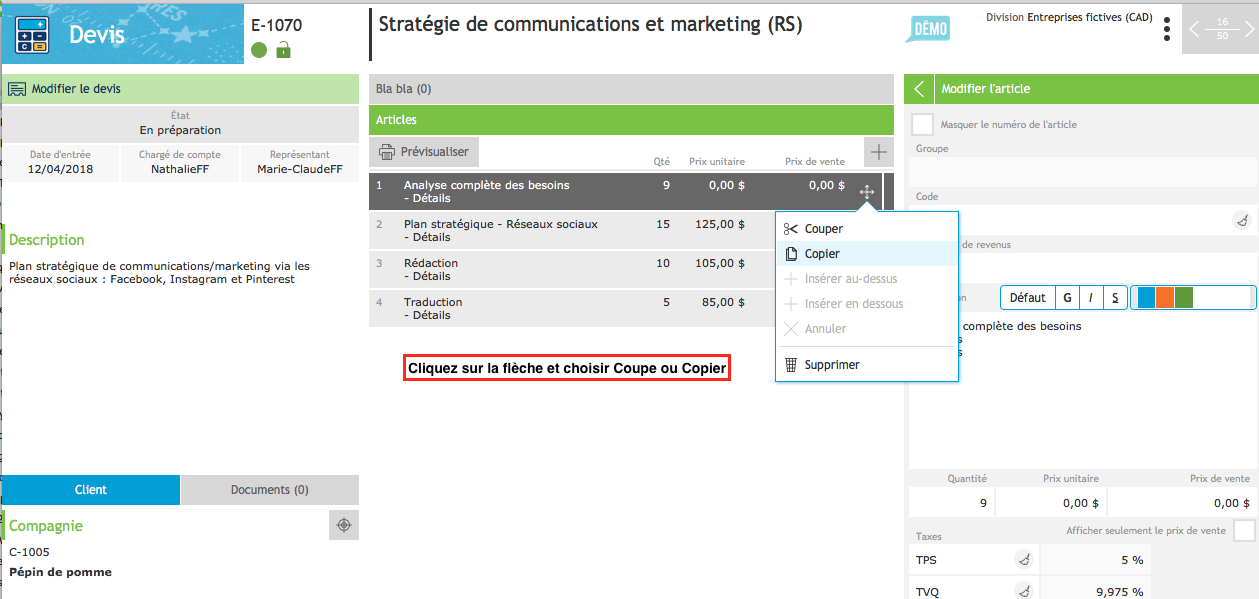Click the green status circle under E-1070

259,50
